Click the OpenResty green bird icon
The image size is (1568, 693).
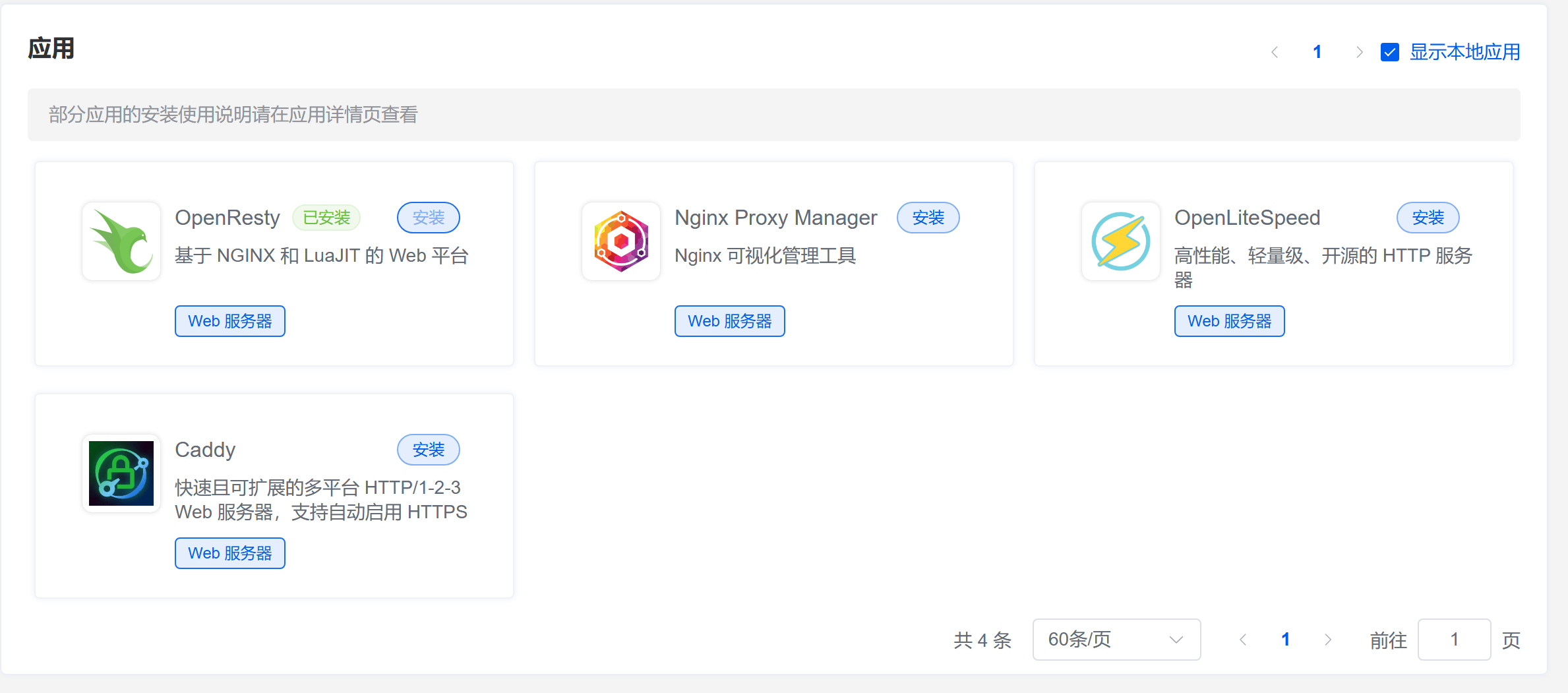[x=121, y=241]
